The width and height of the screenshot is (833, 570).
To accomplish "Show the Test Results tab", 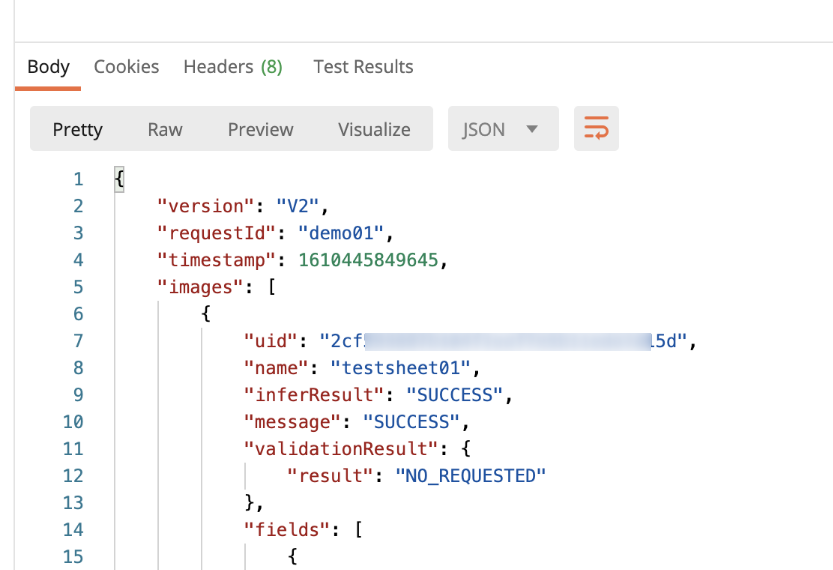I will tap(363, 67).
